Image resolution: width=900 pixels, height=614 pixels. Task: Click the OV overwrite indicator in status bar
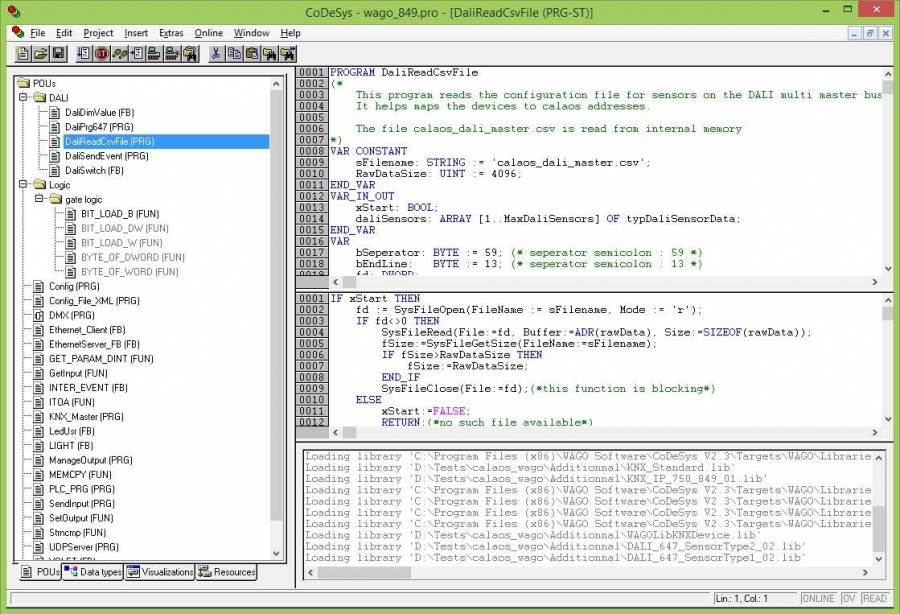coord(848,599)
